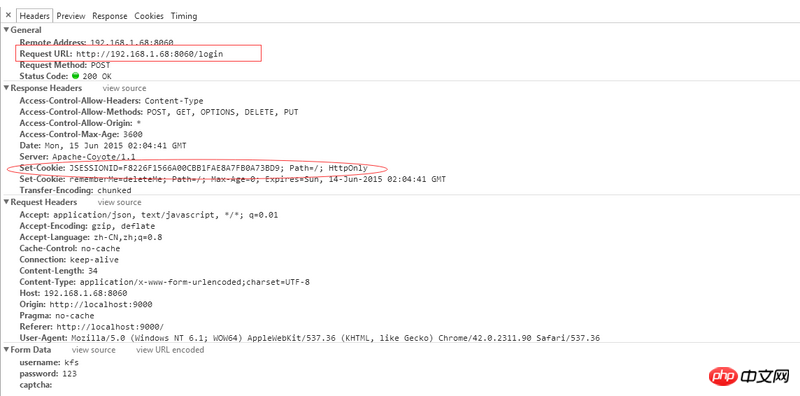This screenshot has height=396, width=800.
Task: Close the request details panel
Action: tap(8, 15)
